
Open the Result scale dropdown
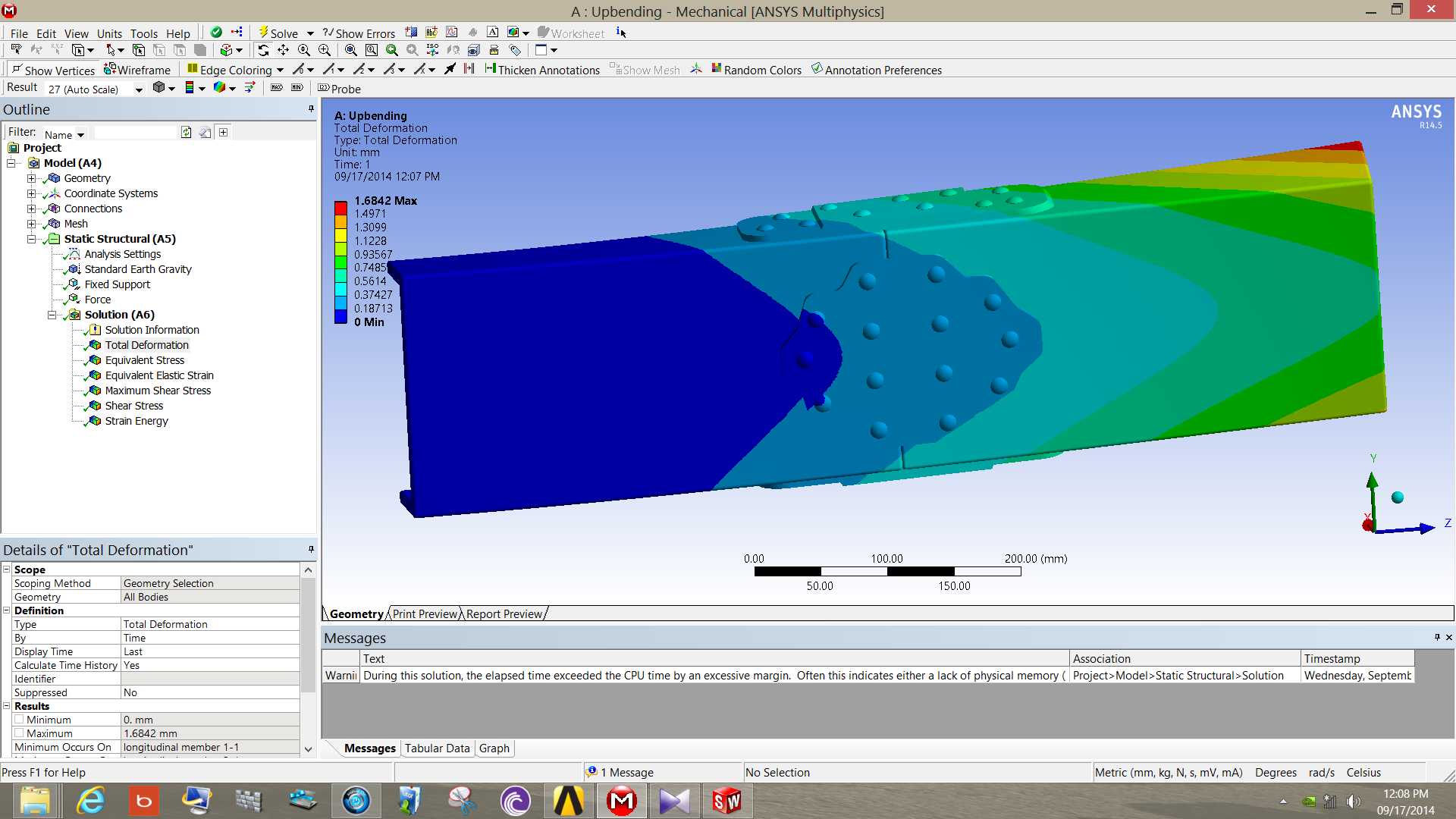(x=139, y=89)
